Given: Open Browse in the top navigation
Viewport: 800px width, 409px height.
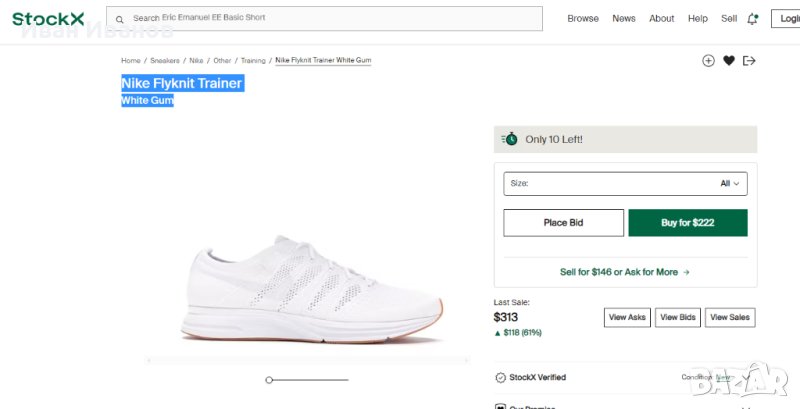Looking at the screenshot, I should (583, 19).
